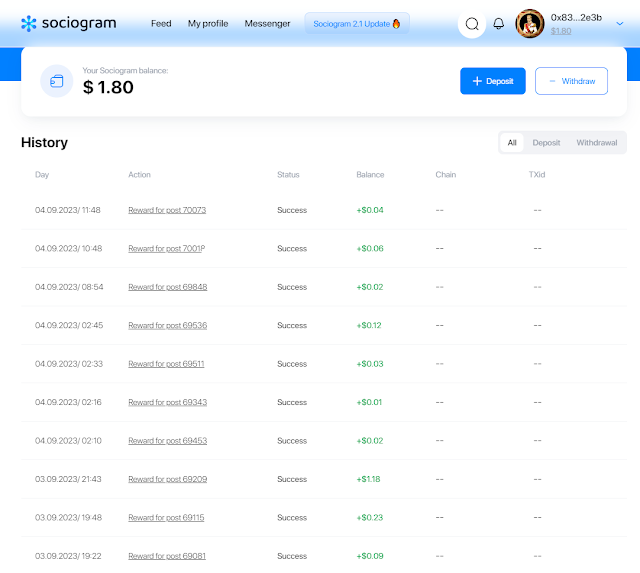640x573 pixels.
Task: Select the All history filter
Action: coord(512,142)
